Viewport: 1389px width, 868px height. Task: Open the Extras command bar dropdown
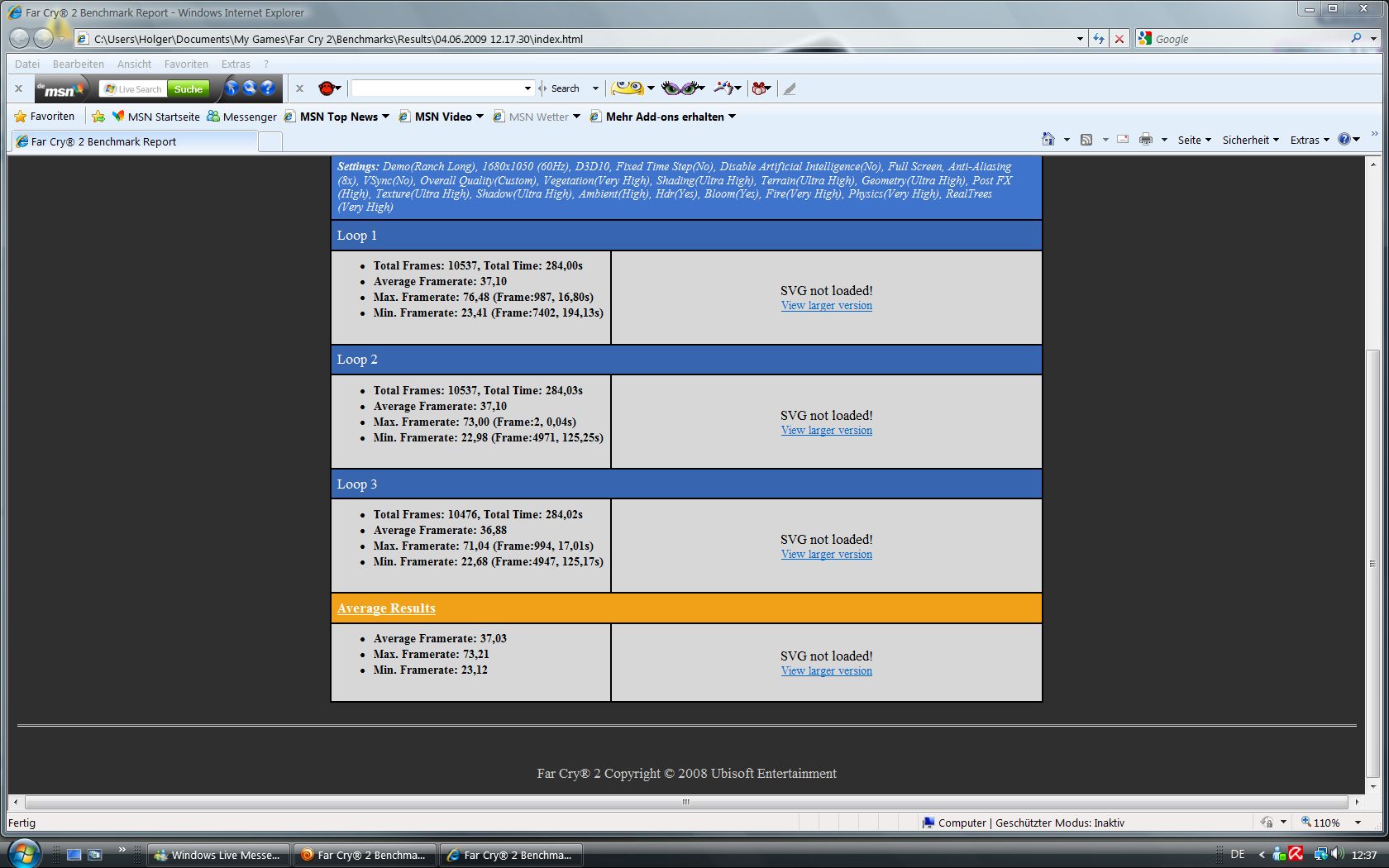tap(1310, 140)
